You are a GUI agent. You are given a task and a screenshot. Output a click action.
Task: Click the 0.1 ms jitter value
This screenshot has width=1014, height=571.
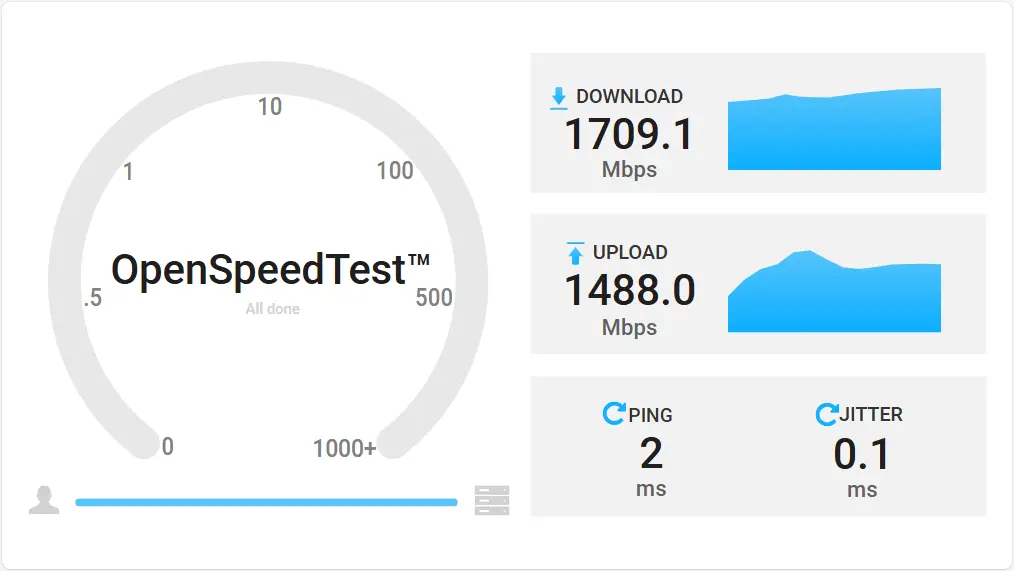(862, 454)
